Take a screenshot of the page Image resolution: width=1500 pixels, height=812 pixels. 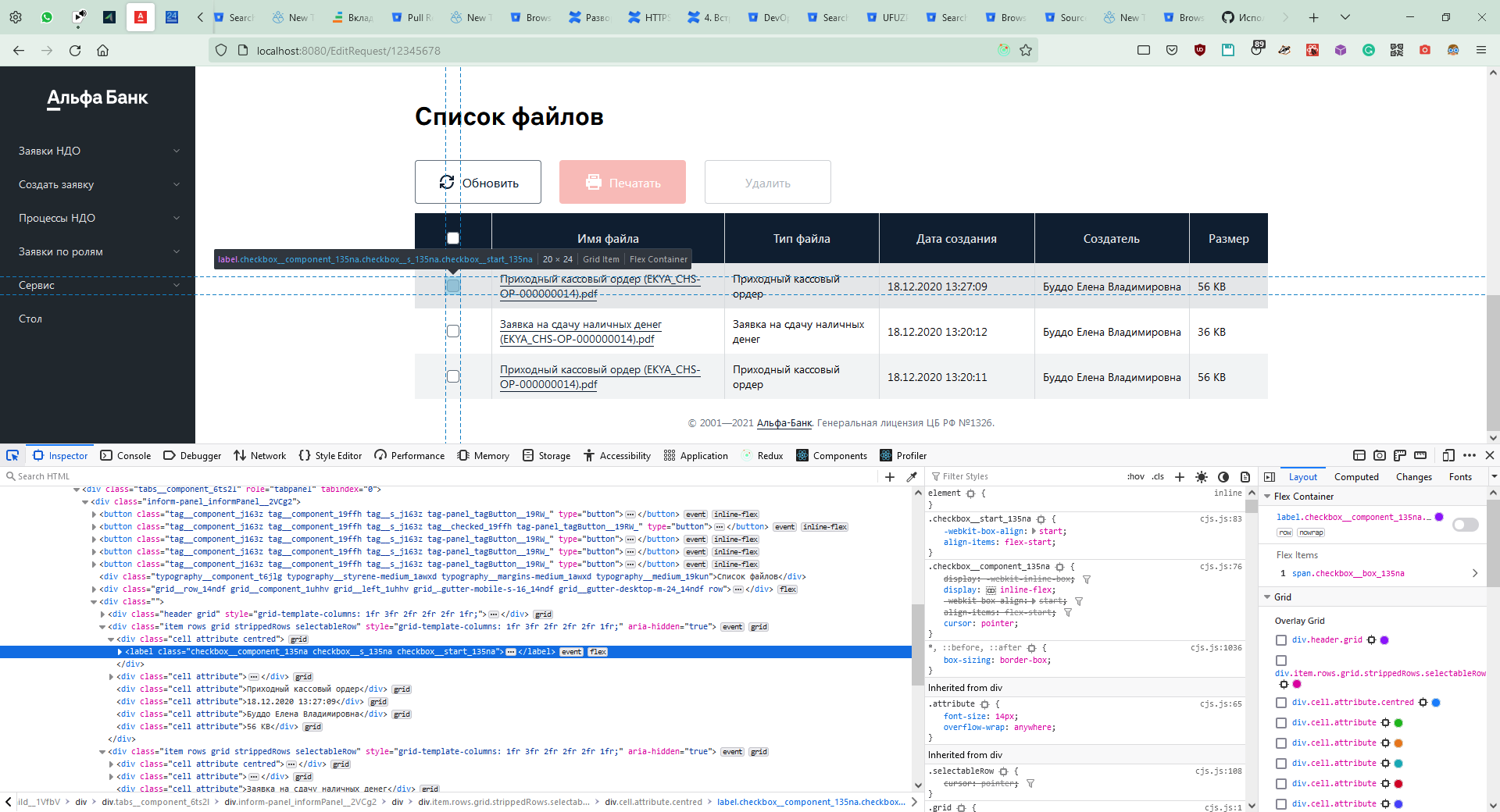pos(1380,455)
